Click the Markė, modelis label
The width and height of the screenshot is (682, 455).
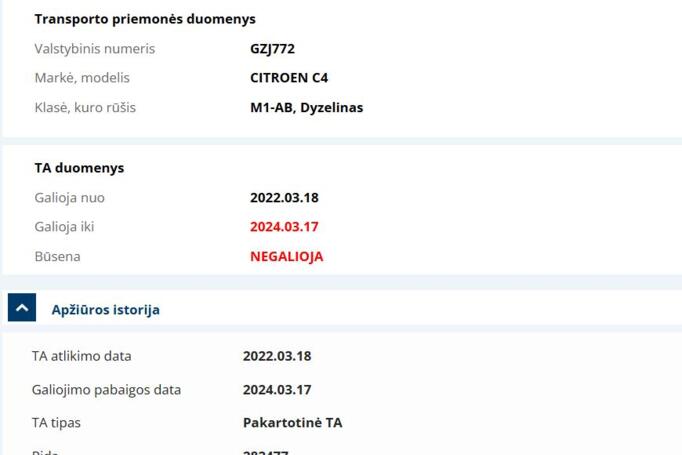pyautogui.click(x=82, y=77)
